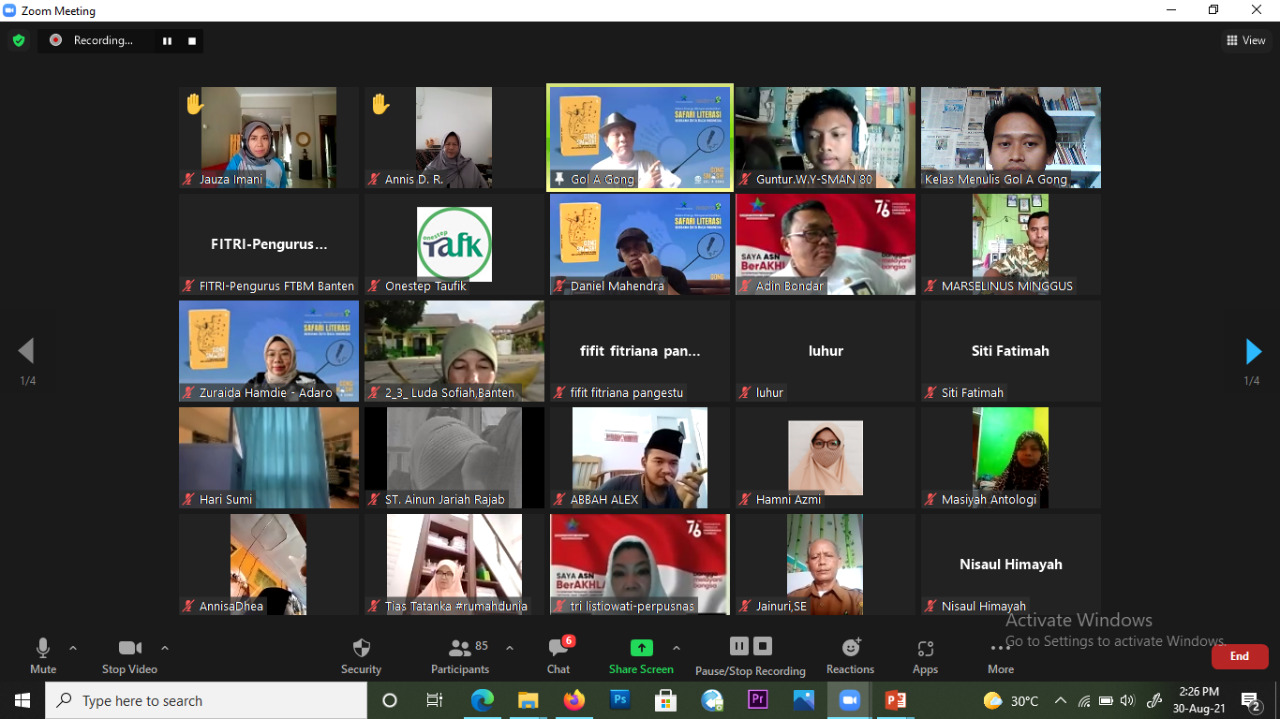Open the Security shield icon

pos(361,648)
